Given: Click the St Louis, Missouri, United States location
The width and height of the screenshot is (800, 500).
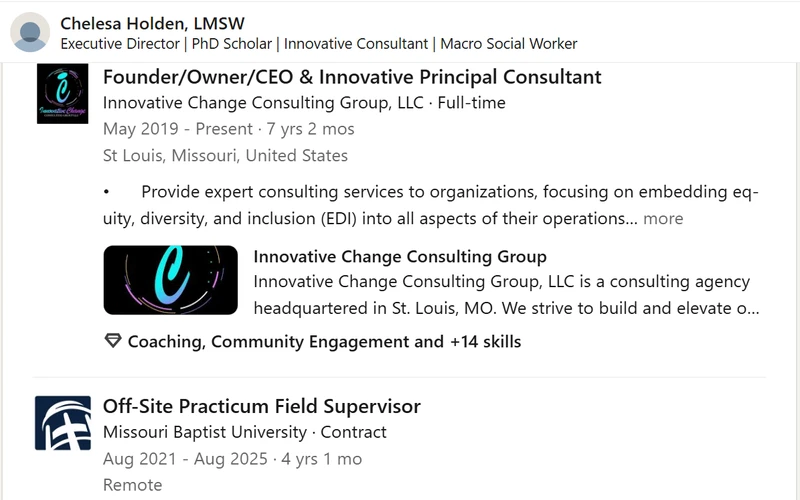Looking at the screenshot, I should coord(225,156).
